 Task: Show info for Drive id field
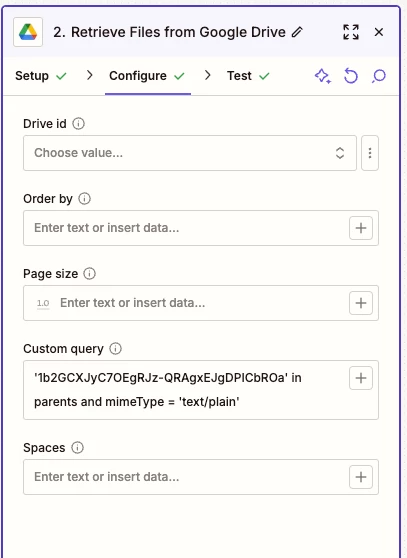(79, 124)
